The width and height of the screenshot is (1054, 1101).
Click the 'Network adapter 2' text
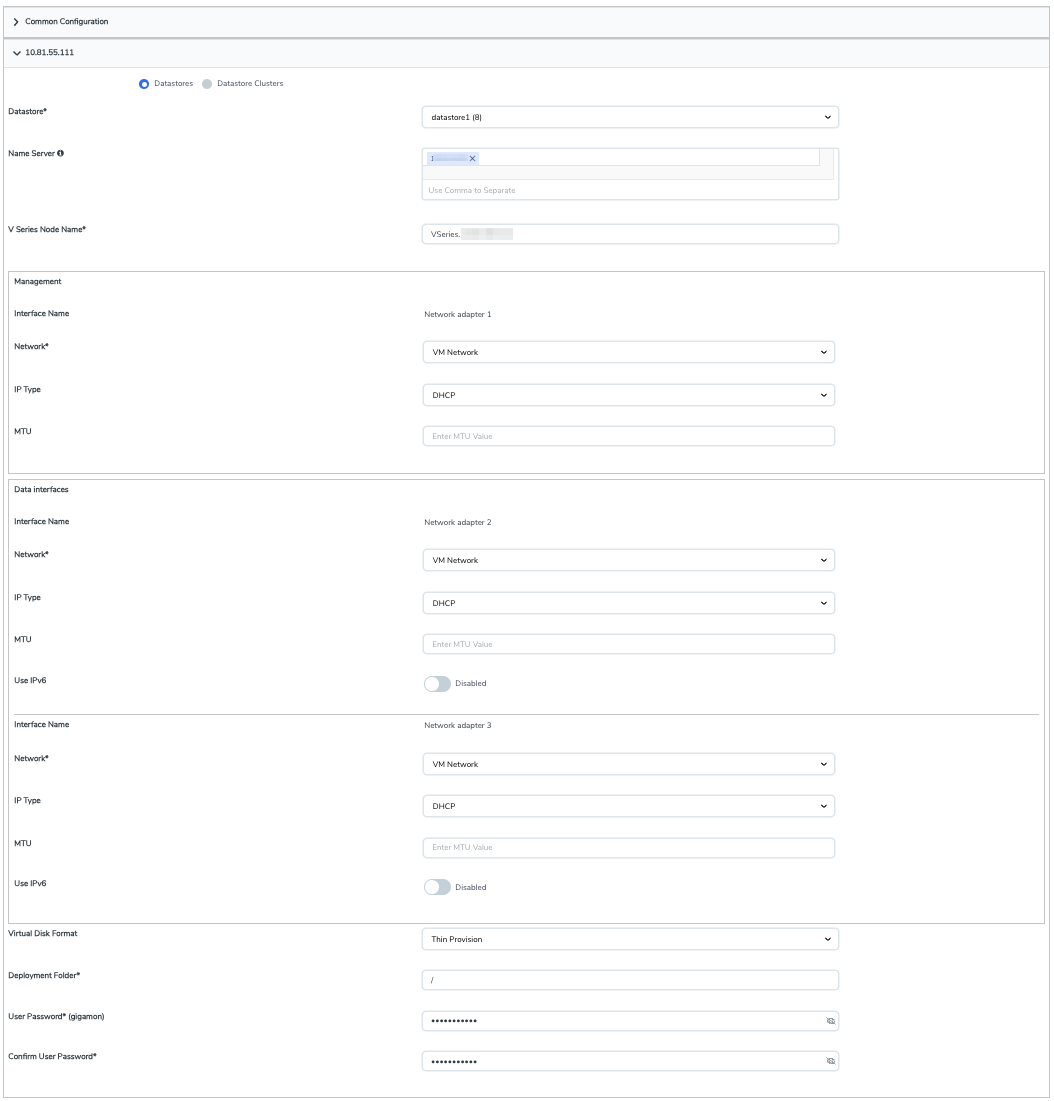pos(458,522)
